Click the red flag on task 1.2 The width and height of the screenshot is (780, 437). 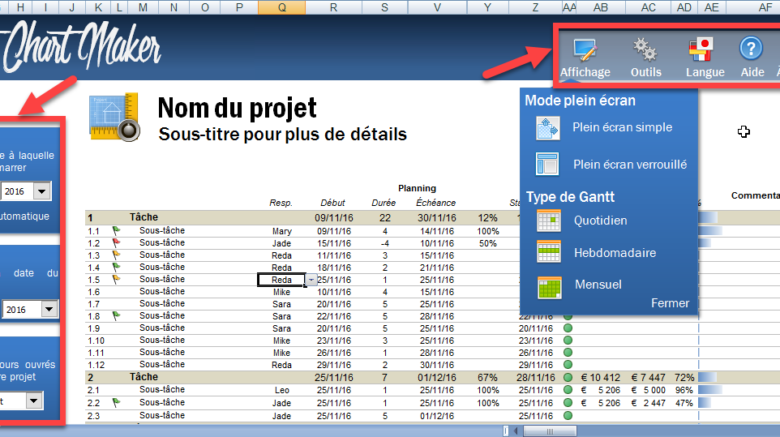pyautogui.click(x=116, y=243)
